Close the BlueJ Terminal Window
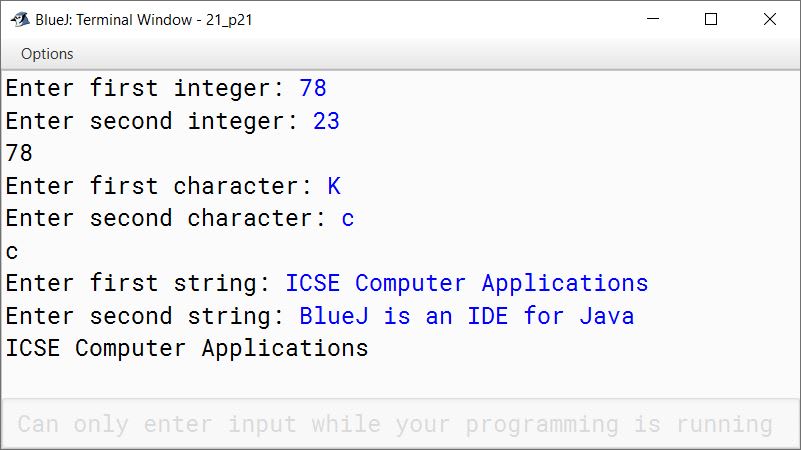 pos(769,19)
